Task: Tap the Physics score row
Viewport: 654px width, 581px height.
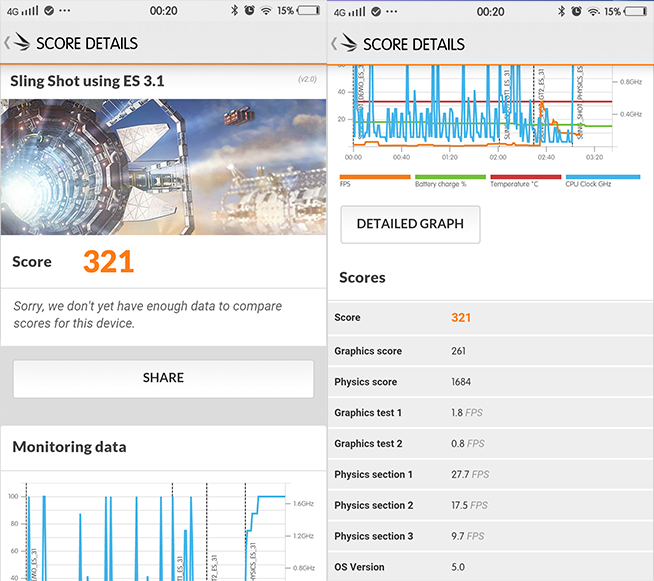Action: click(490, 382)
